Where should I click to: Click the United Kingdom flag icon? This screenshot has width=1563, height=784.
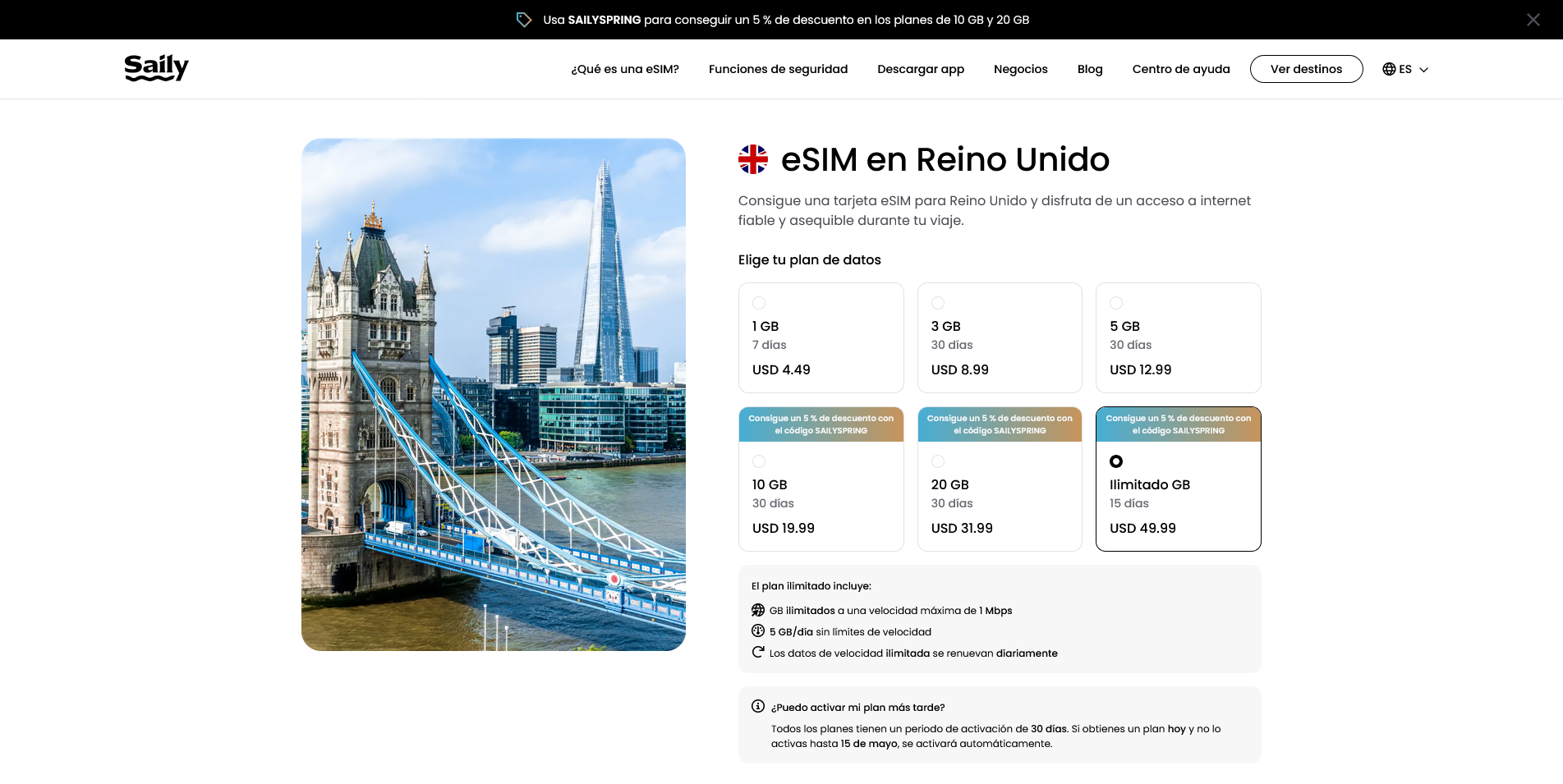[752, 159]
